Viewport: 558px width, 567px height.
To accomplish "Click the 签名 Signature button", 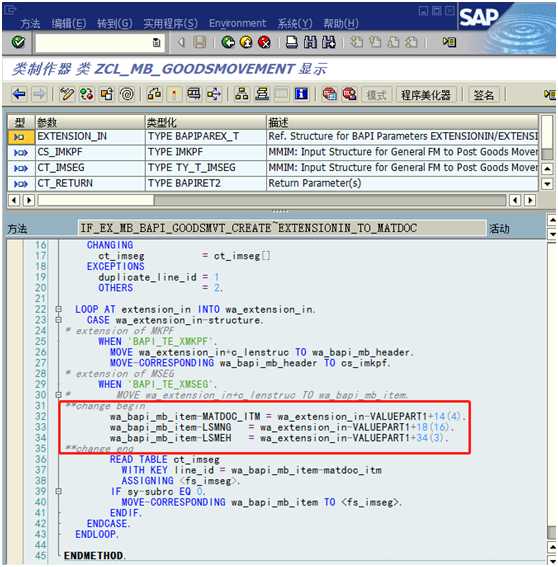I will pos(483,95).
